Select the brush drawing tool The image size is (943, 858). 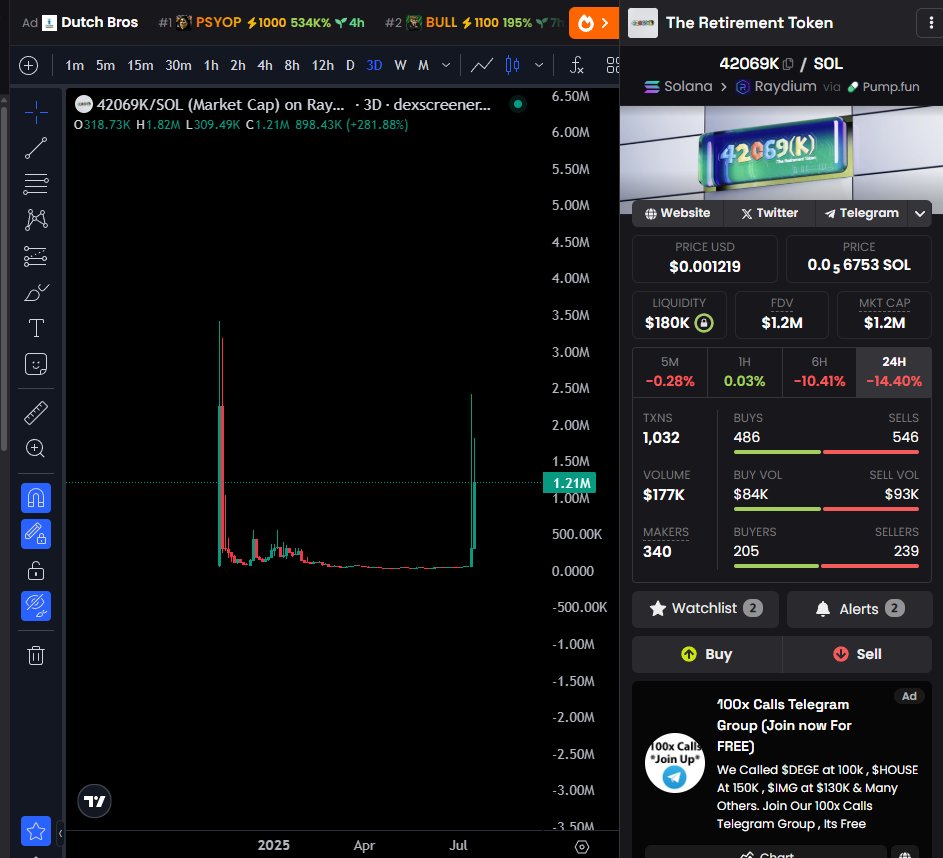(36, 292)
